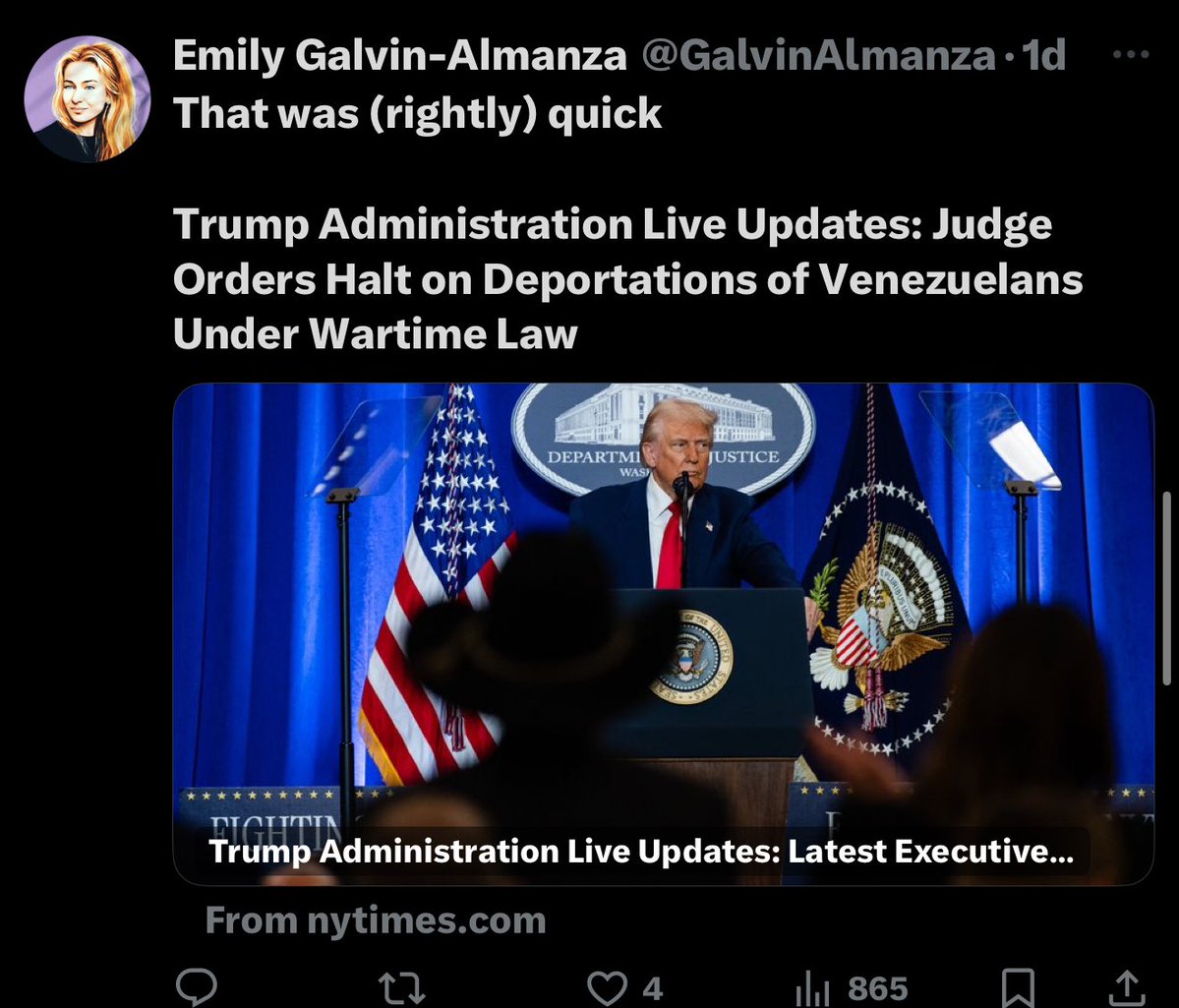Repost this tweet with the retweet icon
This screenshot has width=1179, height=1008.
[x=401, y=988]
